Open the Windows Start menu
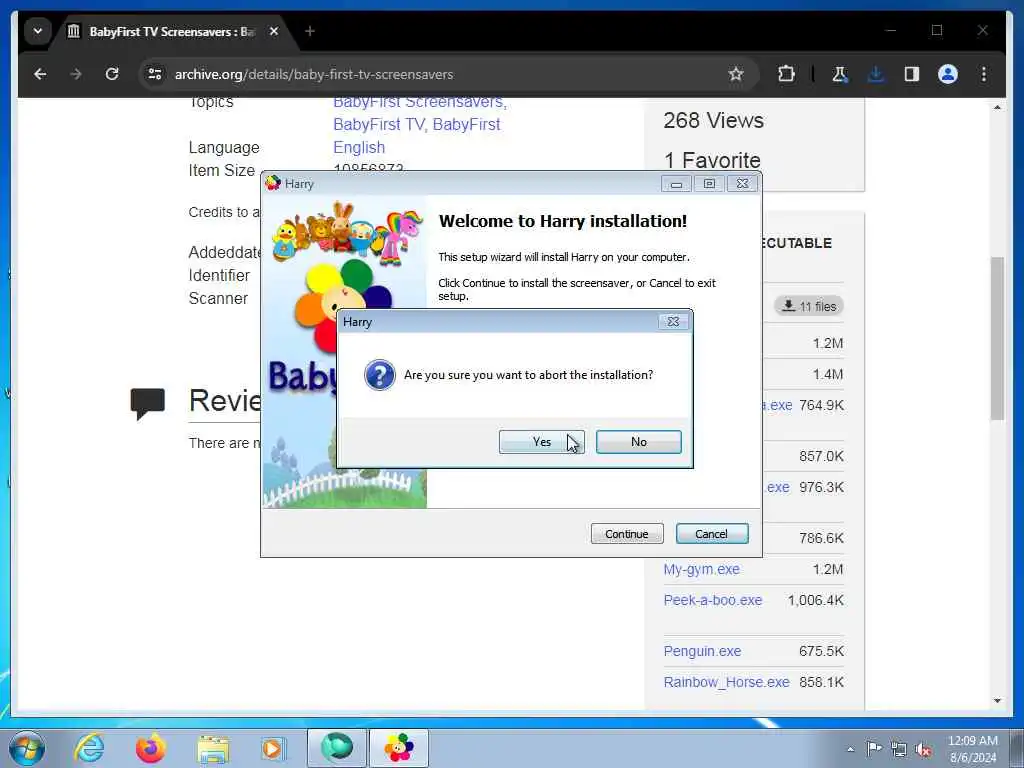Image resolution: width=1024 pixels, height=768 pixels. pos(27,748)
